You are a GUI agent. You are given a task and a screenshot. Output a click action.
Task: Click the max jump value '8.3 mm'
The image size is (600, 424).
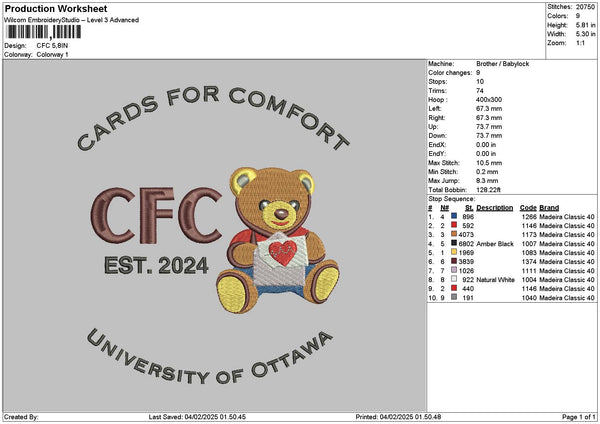point(487,181)
